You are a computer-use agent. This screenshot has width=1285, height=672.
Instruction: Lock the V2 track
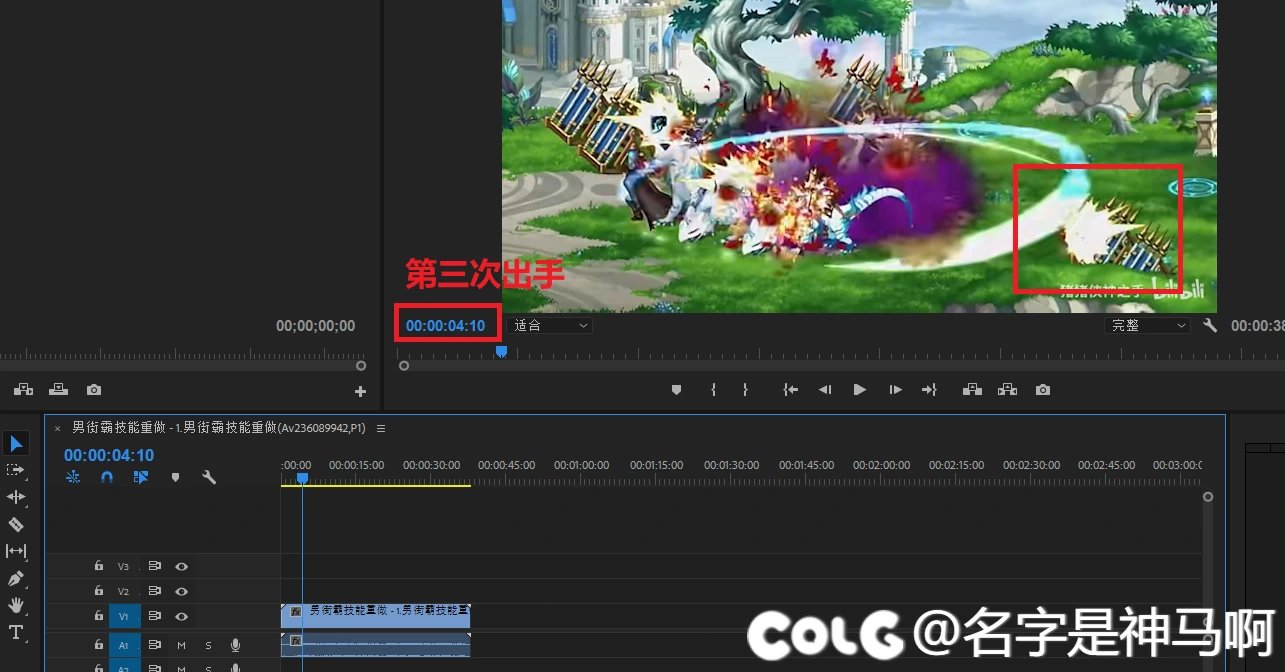(x=98, y=592)
